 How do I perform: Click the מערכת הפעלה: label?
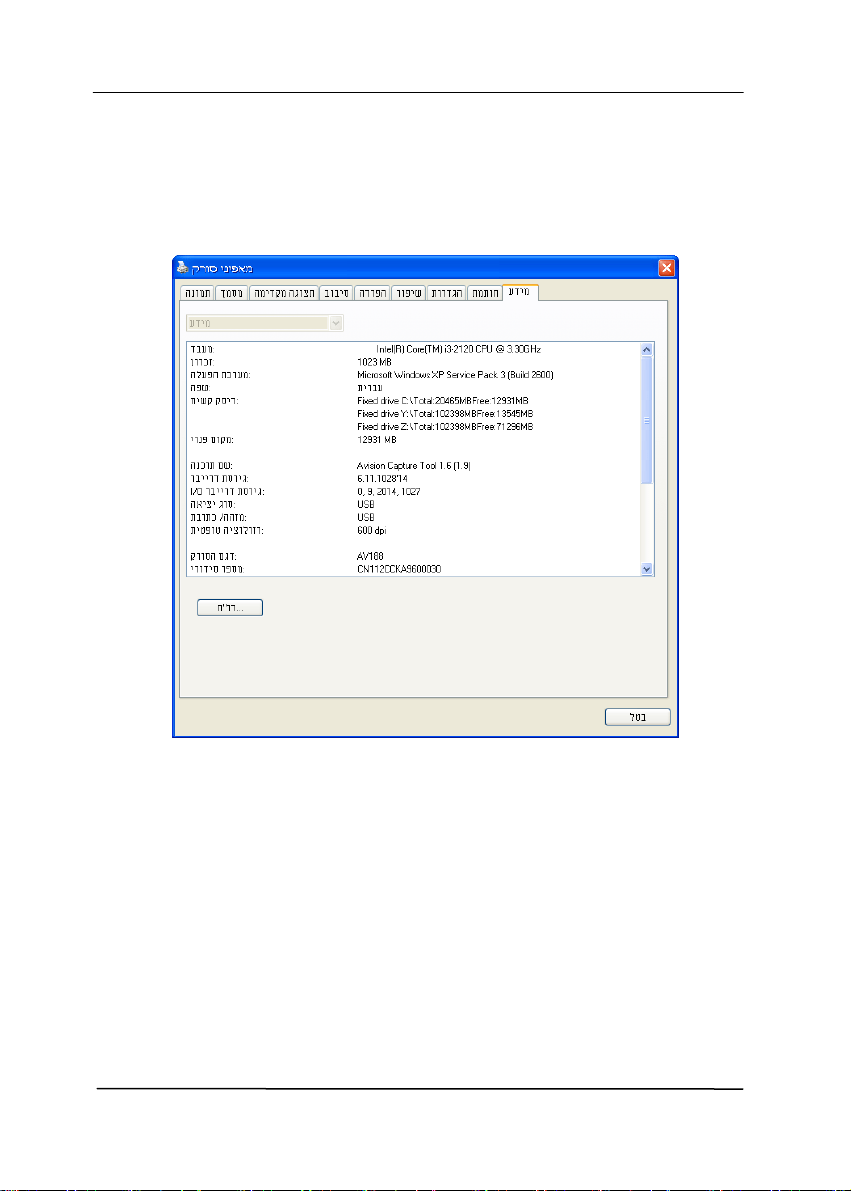tap(220, 375)
